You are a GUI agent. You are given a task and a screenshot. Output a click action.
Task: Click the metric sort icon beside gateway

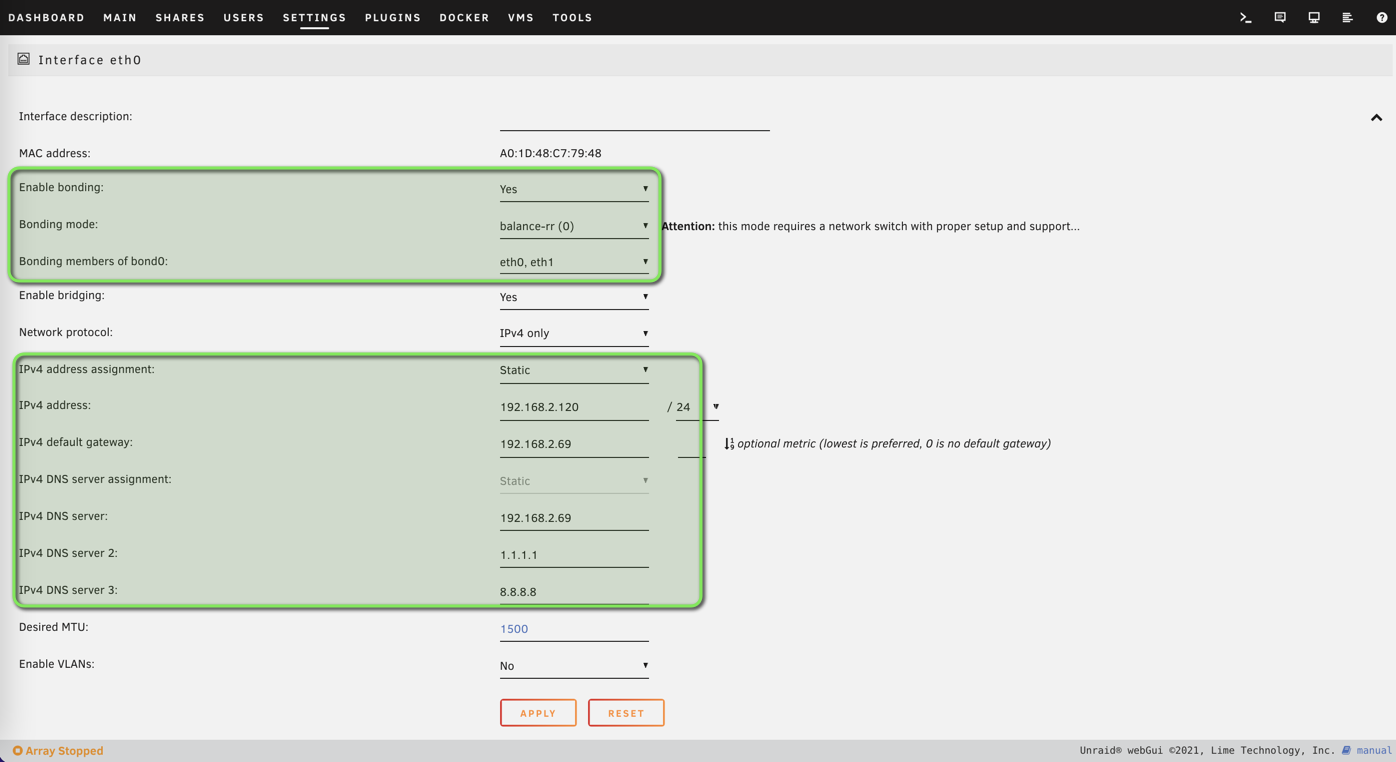pyautogui.click(x=729, y=444)
